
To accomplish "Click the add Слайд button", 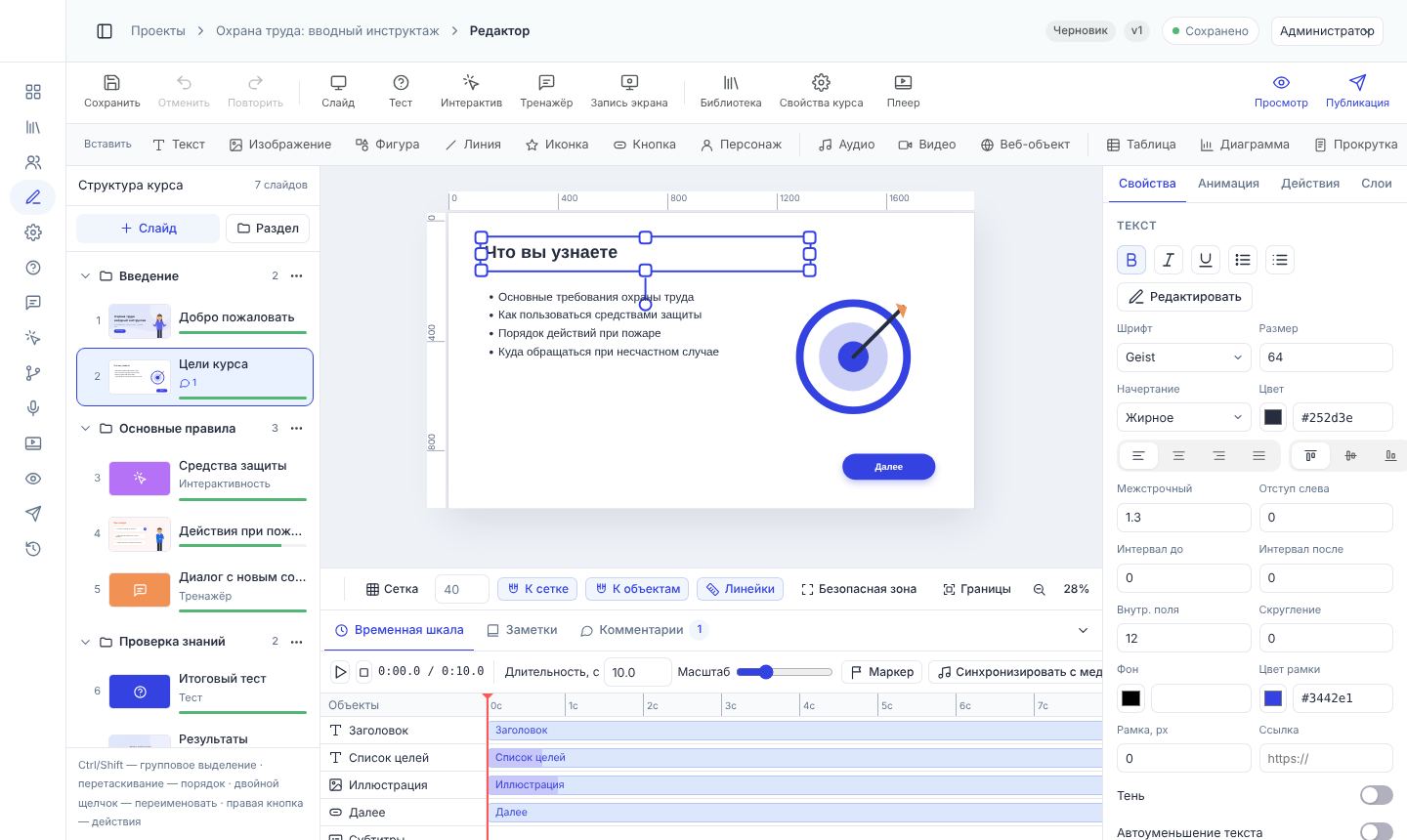I will pos(149,229).
